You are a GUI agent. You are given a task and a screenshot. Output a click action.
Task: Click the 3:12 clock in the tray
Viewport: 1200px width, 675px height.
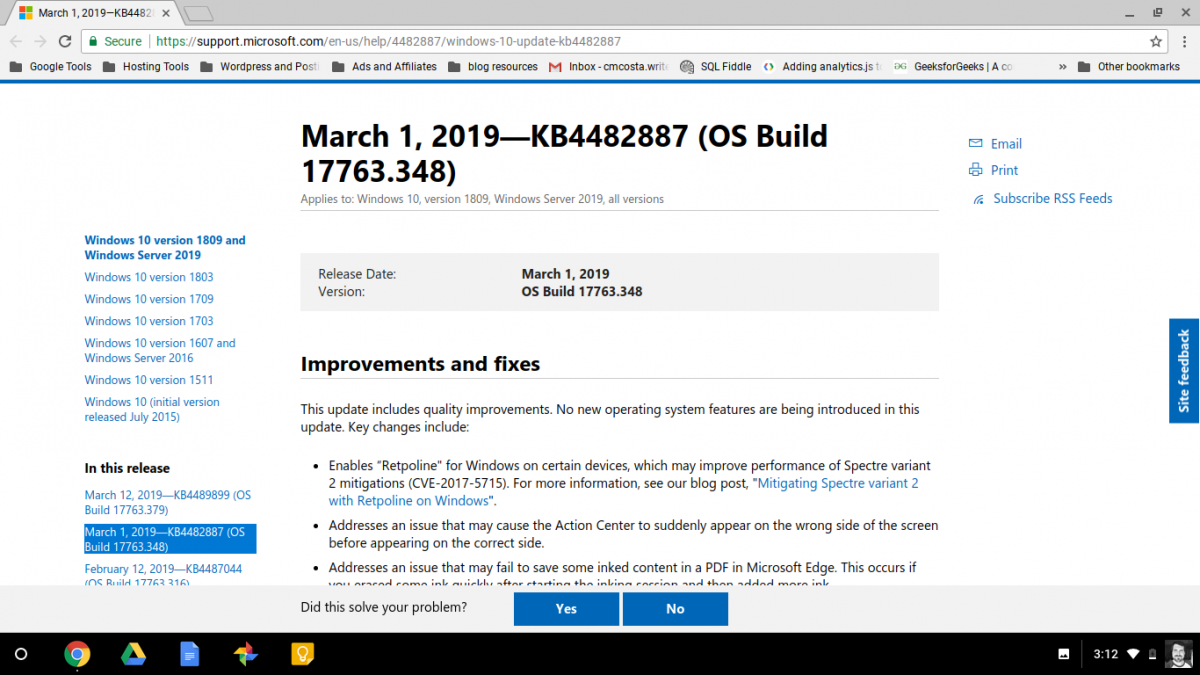(1105, 655)
